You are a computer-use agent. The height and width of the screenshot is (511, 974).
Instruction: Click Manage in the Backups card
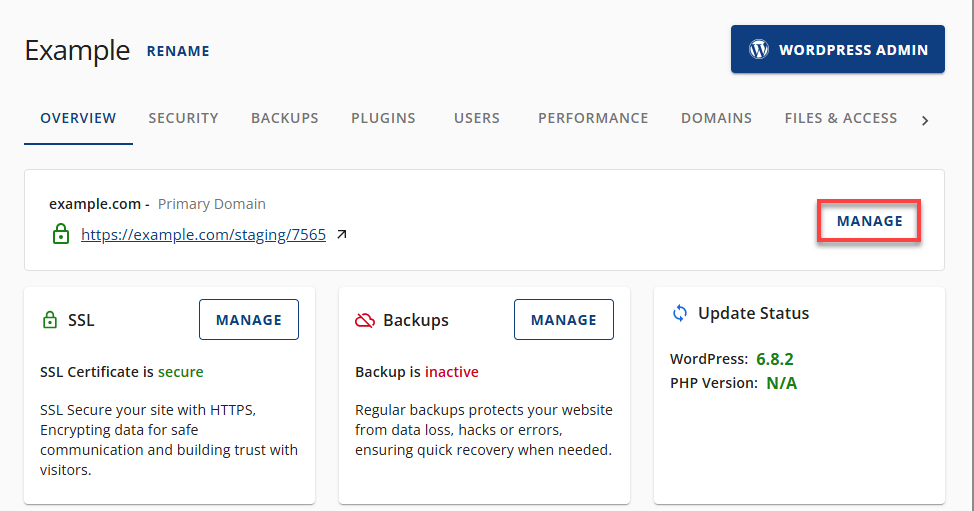pos(564,320)
